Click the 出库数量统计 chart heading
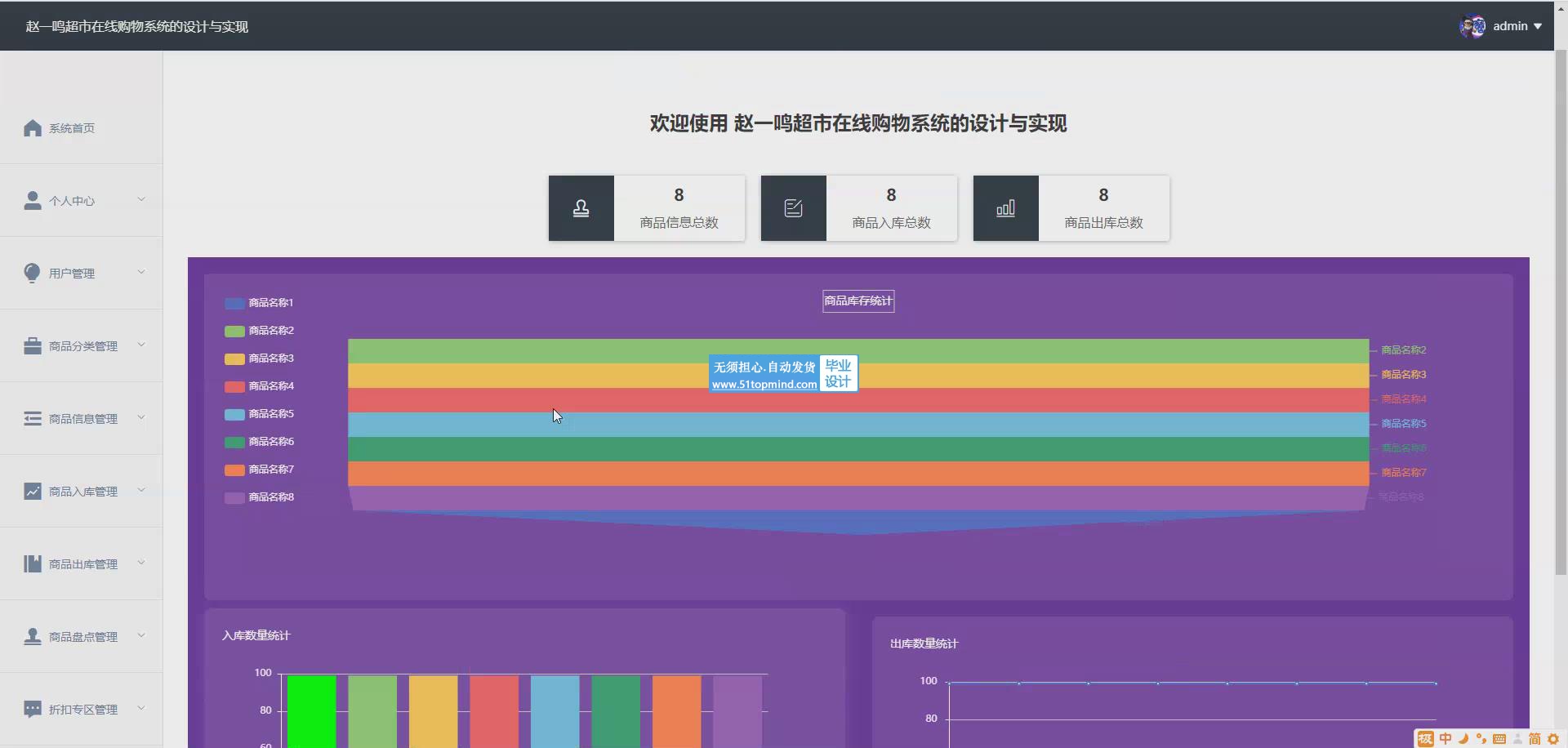 pyautogui.click(x=924, y=643)
